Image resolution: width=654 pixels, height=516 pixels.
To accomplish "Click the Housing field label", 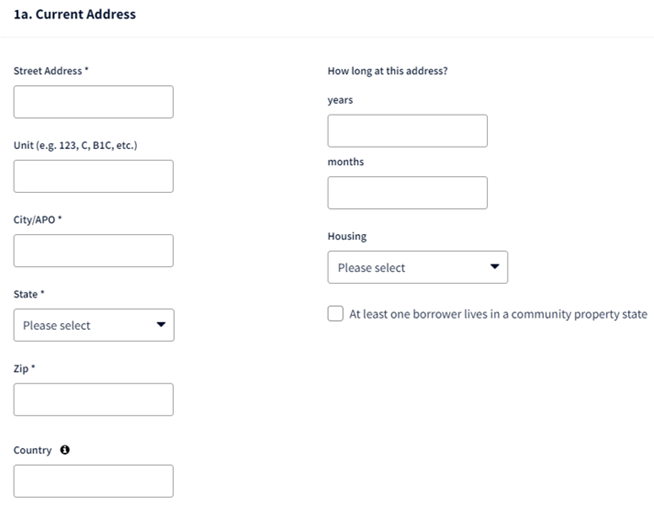I will 347,236.
